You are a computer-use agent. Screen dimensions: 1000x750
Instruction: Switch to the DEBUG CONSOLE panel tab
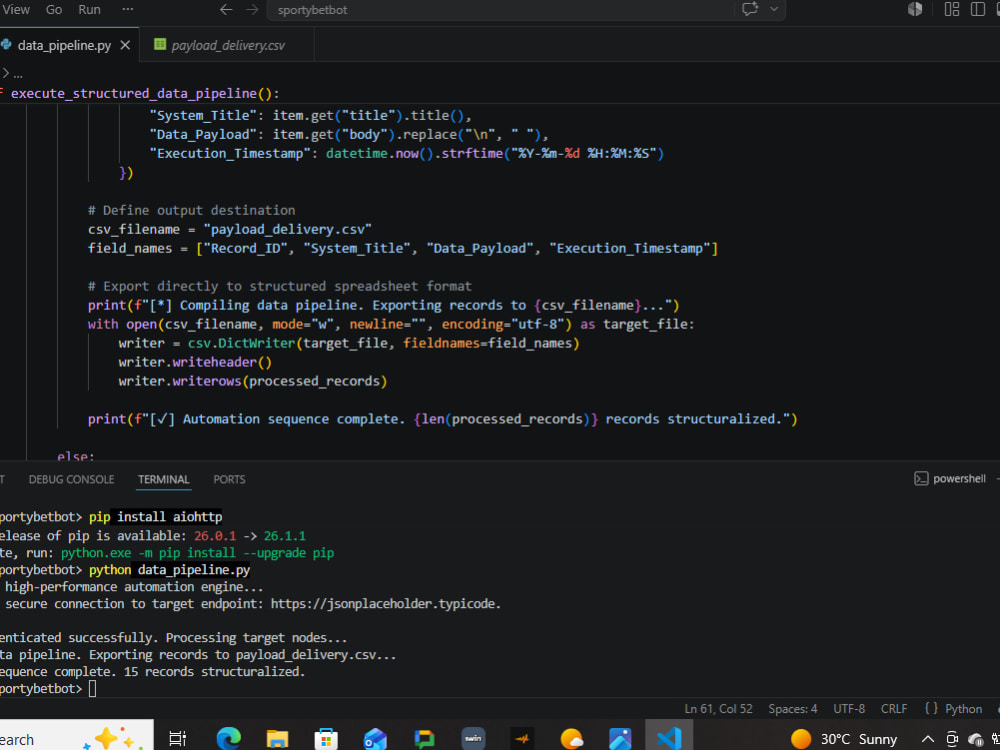pyautogui.click(x=71, y=479)
